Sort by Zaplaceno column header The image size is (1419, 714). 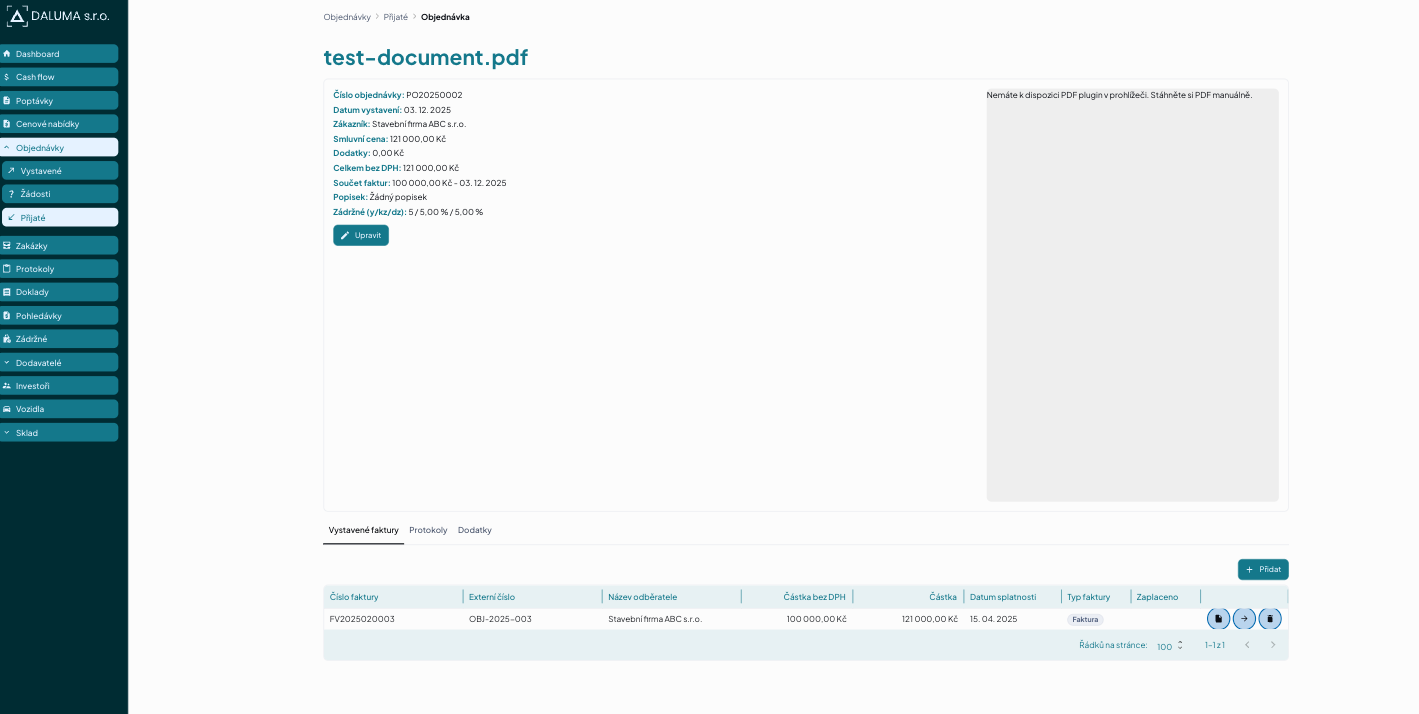(1157, 597)
